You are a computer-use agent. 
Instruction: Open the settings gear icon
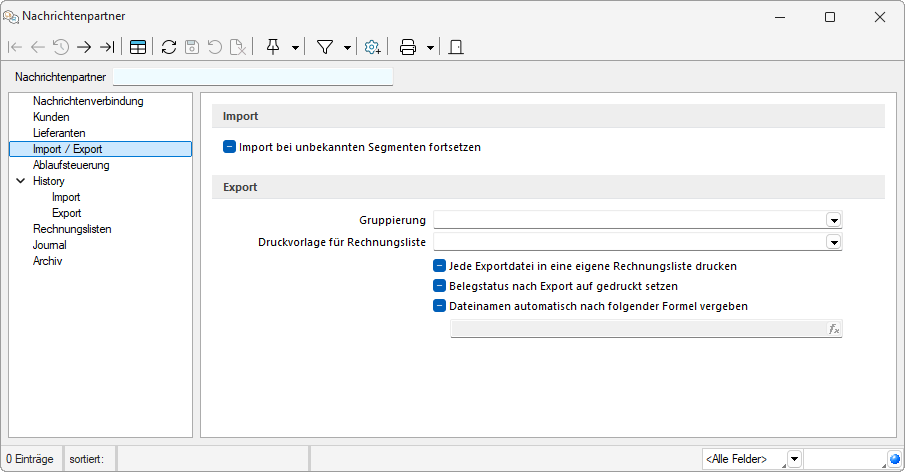point(372,47)
